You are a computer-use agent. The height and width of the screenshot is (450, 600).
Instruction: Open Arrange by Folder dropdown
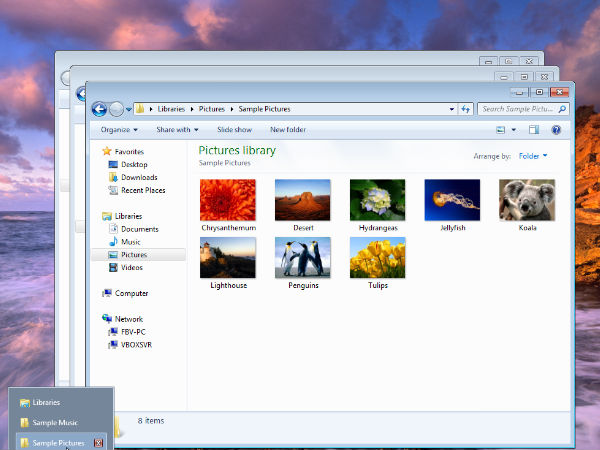click(533, 156)
